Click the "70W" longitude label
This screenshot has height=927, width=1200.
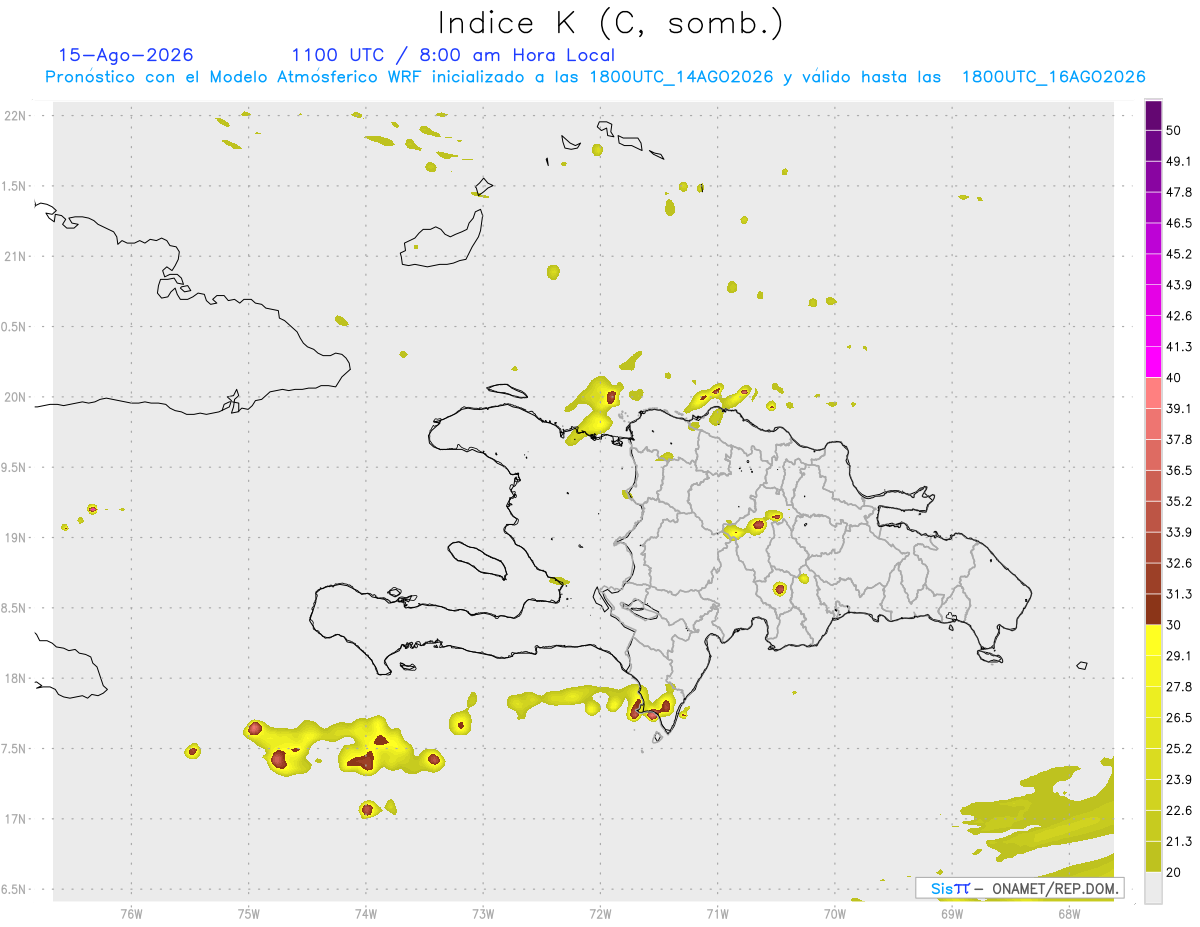click(835, 913)
